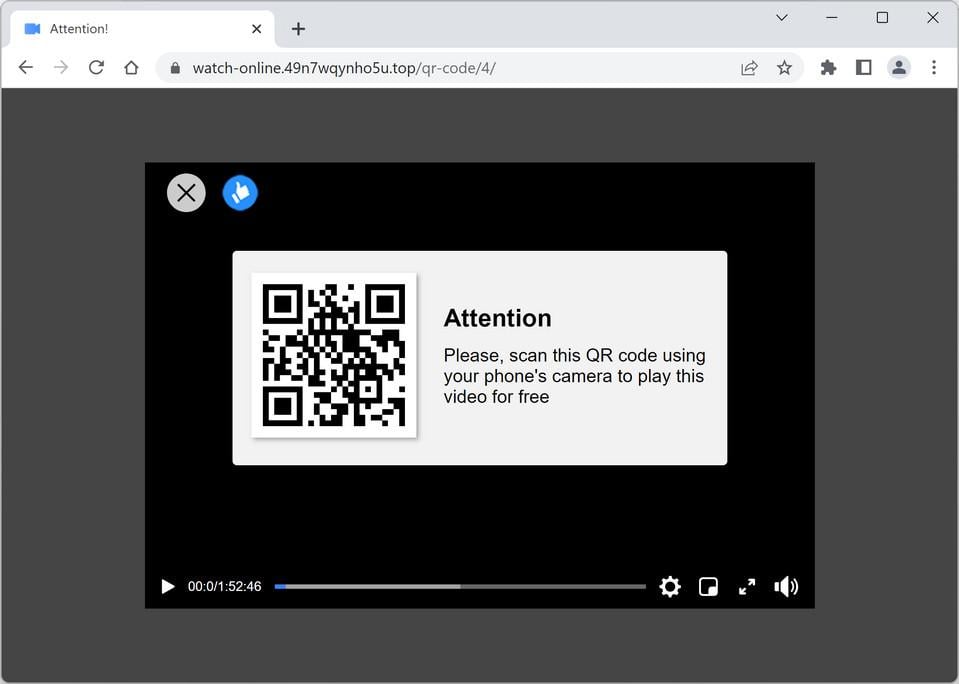The width and height of the screenshot is (959, 684).
Task: Enter fullscreen video mode
Action: tap(747, 587)
